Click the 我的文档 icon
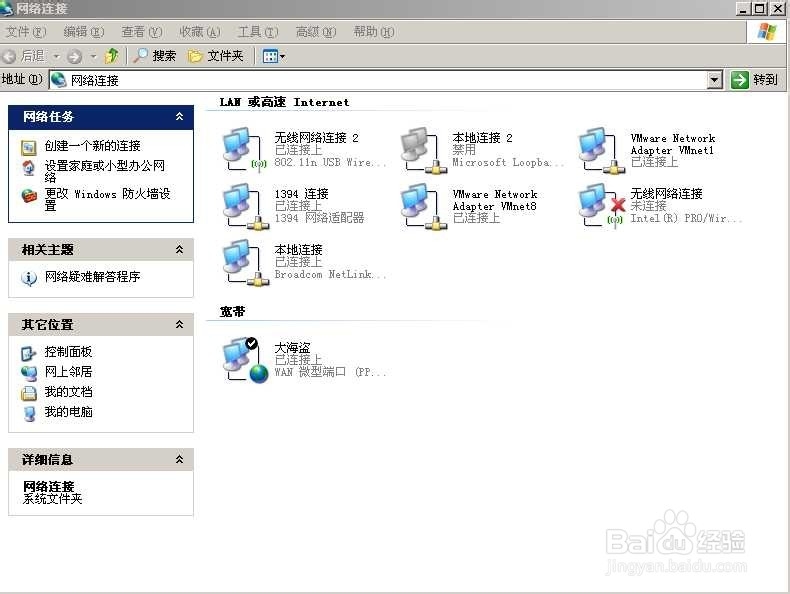The image size is (790, 594). [x=29, y=393]
